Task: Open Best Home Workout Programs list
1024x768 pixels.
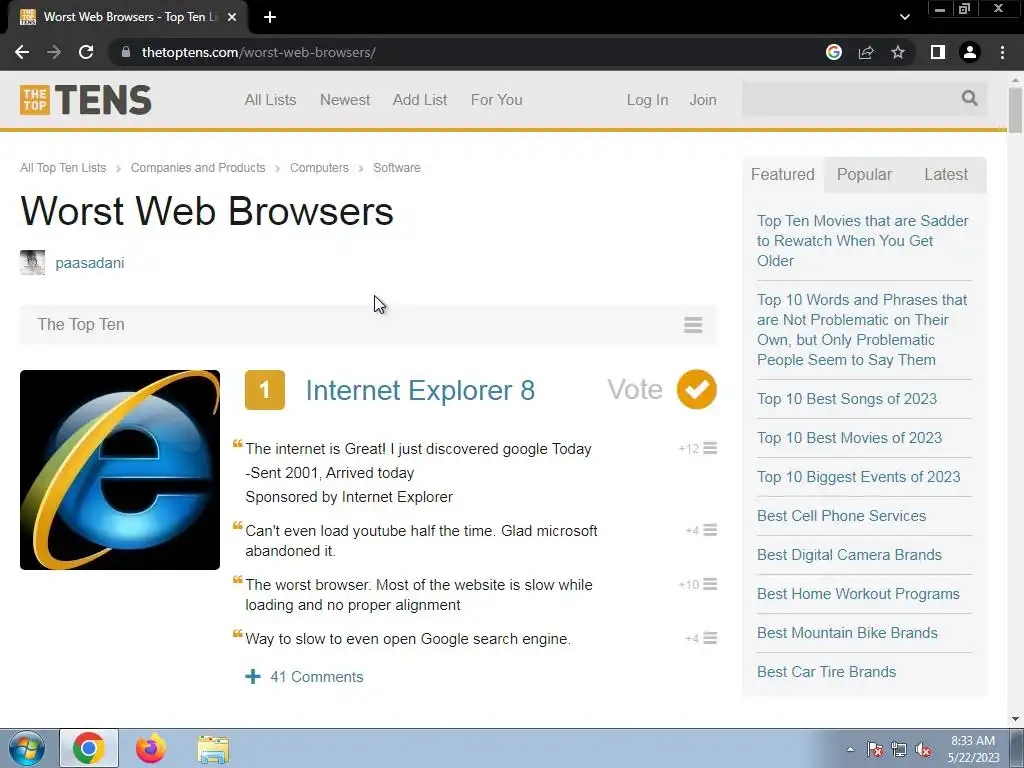Action: point(858,594)
